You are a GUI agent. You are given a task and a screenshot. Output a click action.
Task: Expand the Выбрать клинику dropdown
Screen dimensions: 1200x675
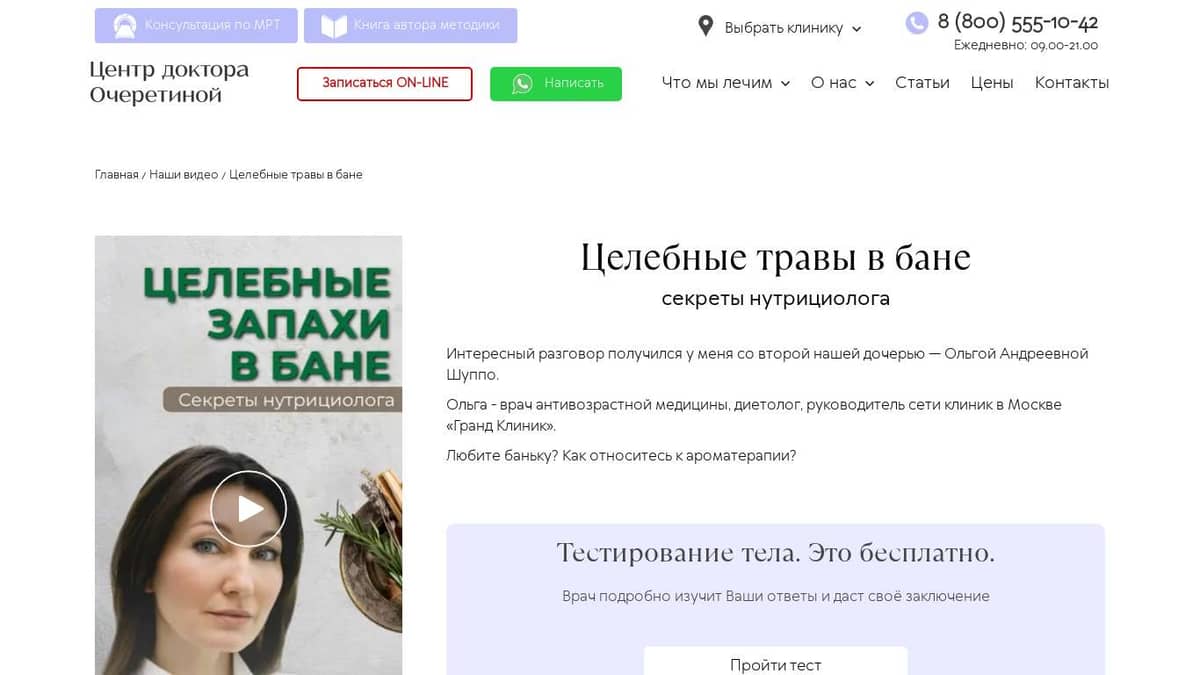coord(781,28)
